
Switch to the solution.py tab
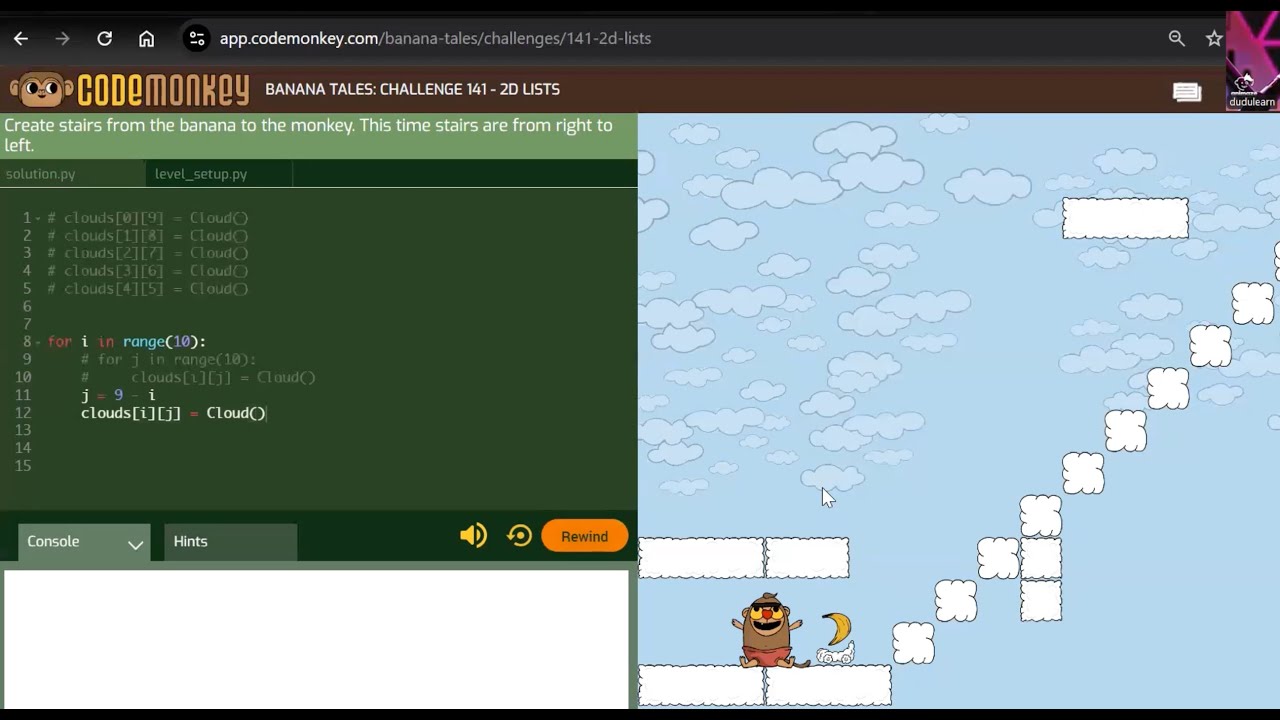[x=40, y=174]
